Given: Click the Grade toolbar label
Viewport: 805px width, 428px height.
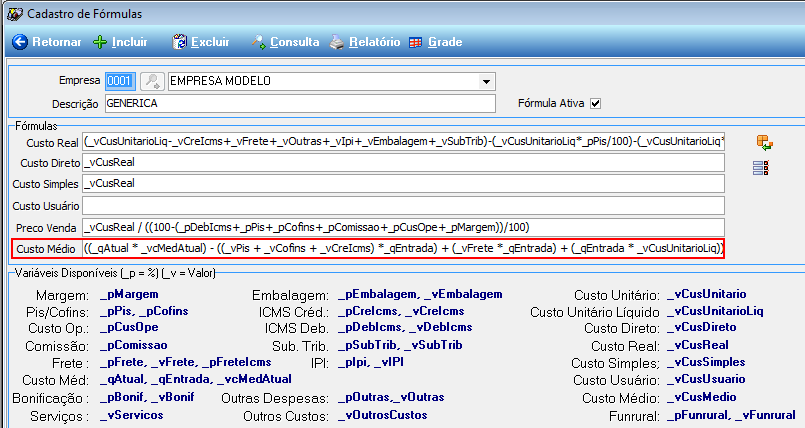Looking at the screenshot, I should tap(445, 42).
